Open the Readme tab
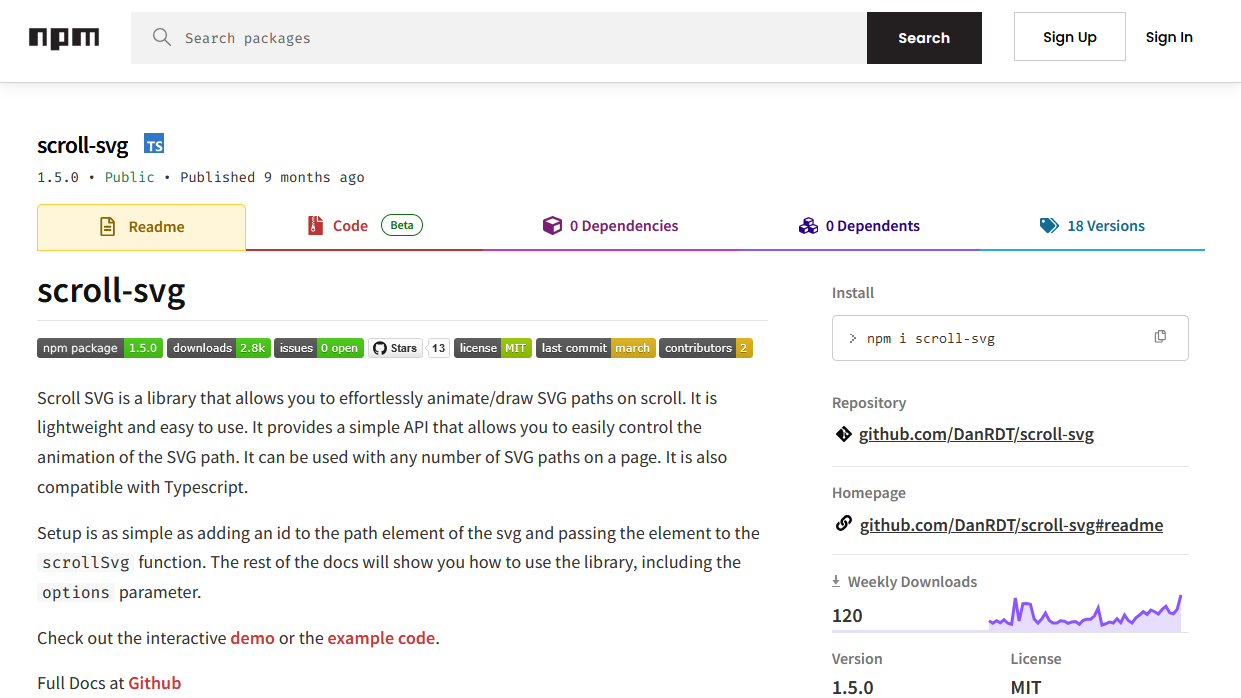 (141, 227)
